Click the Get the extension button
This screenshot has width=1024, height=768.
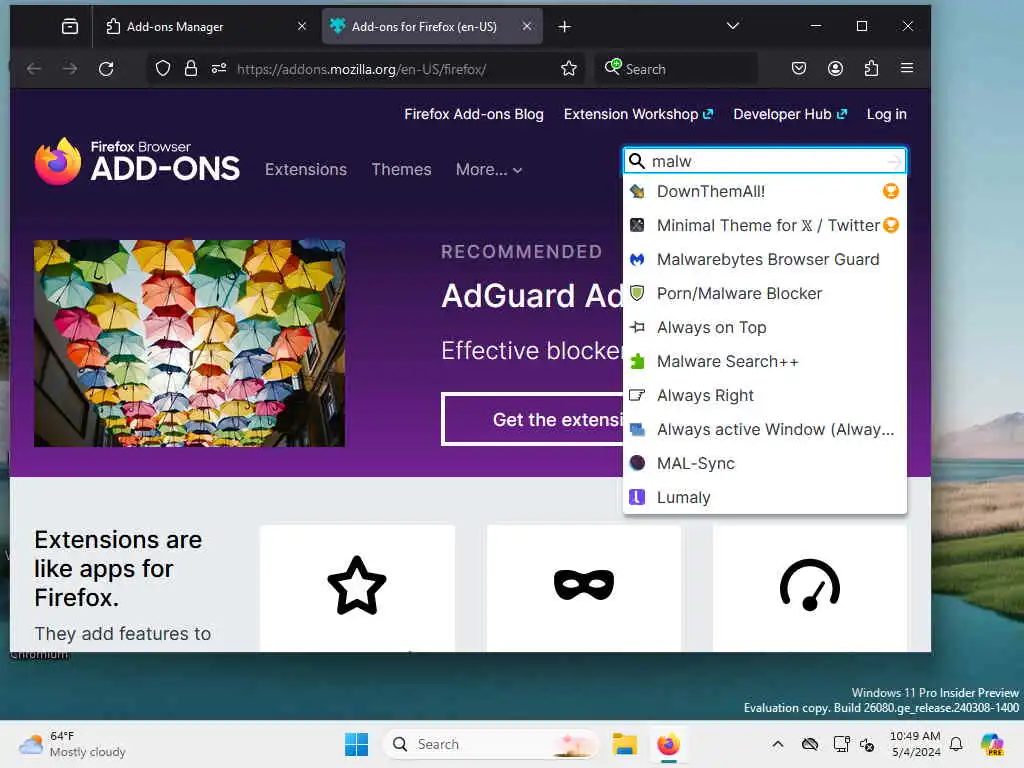point(533,419)
